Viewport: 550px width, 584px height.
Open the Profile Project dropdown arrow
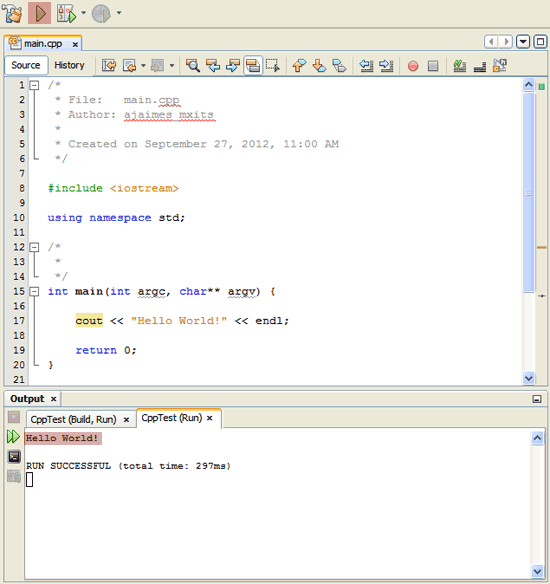119,13
